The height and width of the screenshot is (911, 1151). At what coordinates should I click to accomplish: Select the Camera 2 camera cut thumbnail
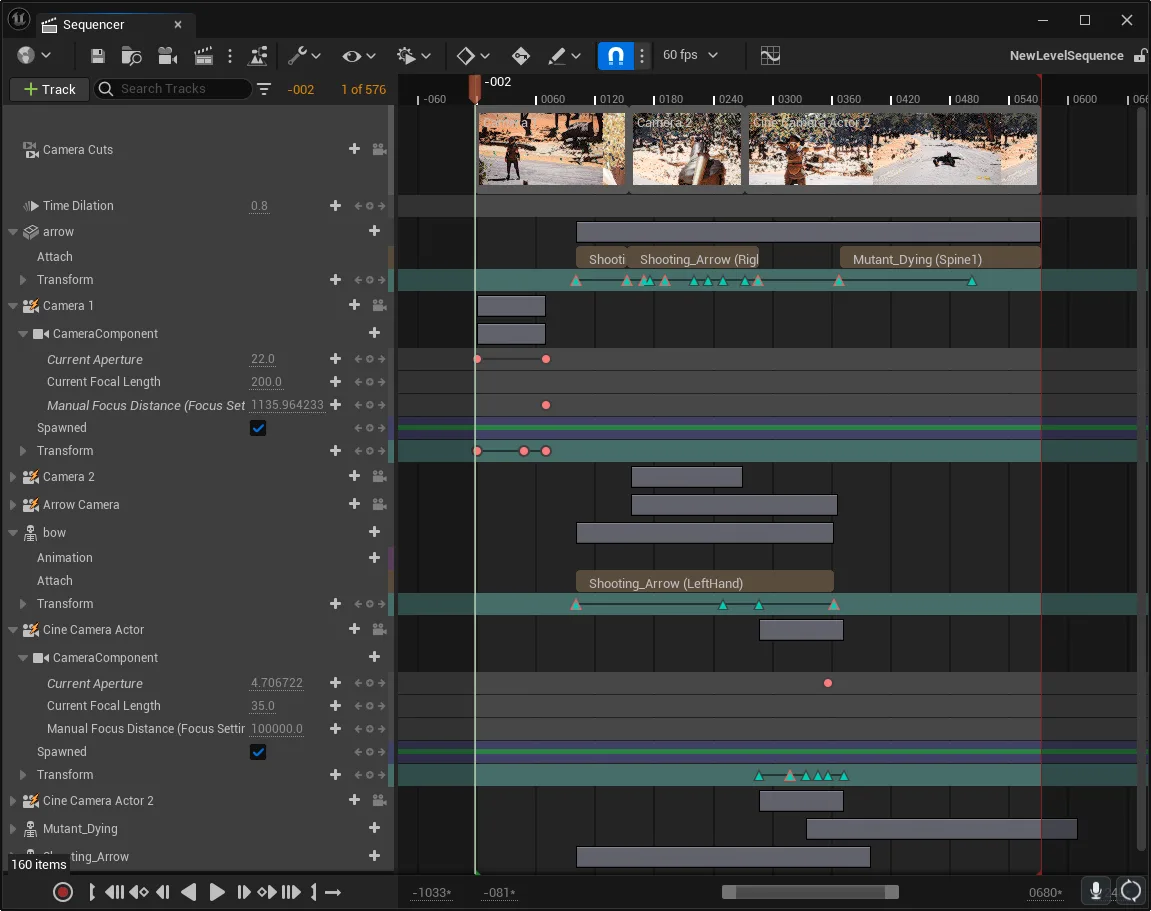point(687,149)
